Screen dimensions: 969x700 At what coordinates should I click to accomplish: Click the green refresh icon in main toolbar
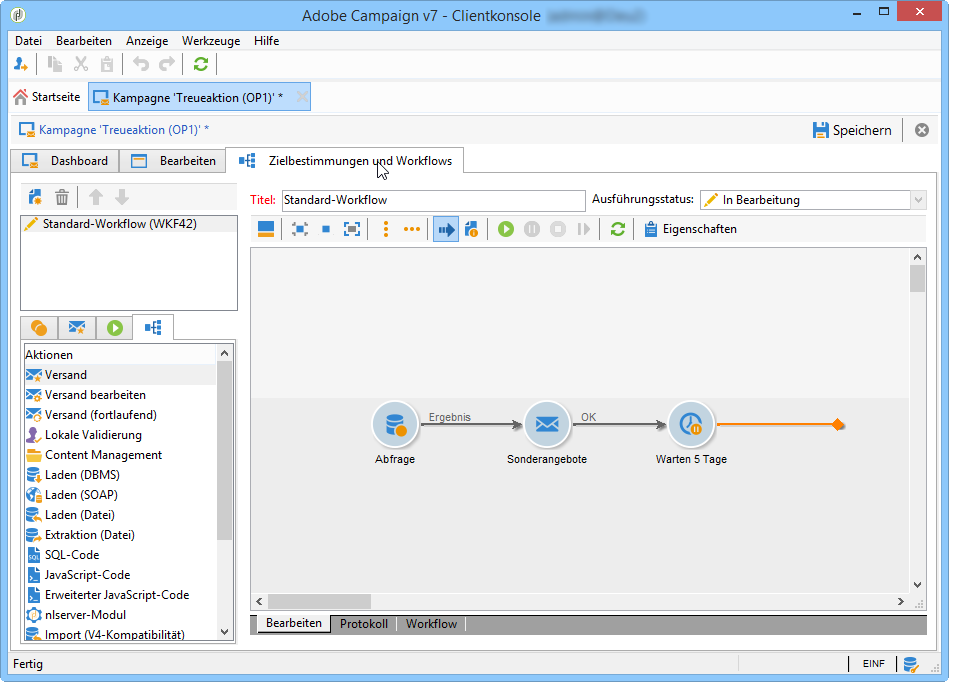(201, 64)
